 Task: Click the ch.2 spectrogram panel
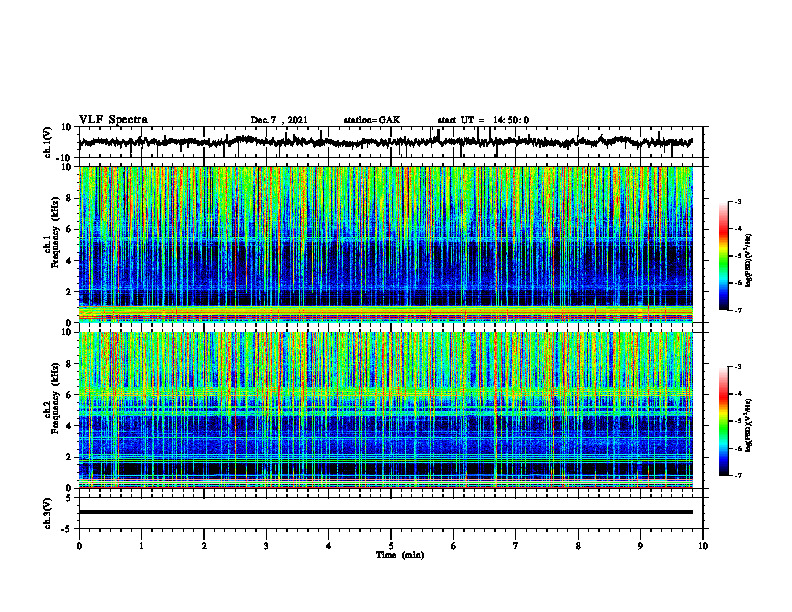pyautogui.click(x=386, y=410)
